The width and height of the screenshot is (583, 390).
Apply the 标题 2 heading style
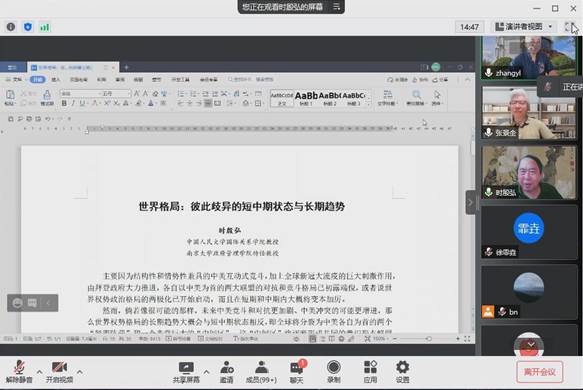coord(330,99)
